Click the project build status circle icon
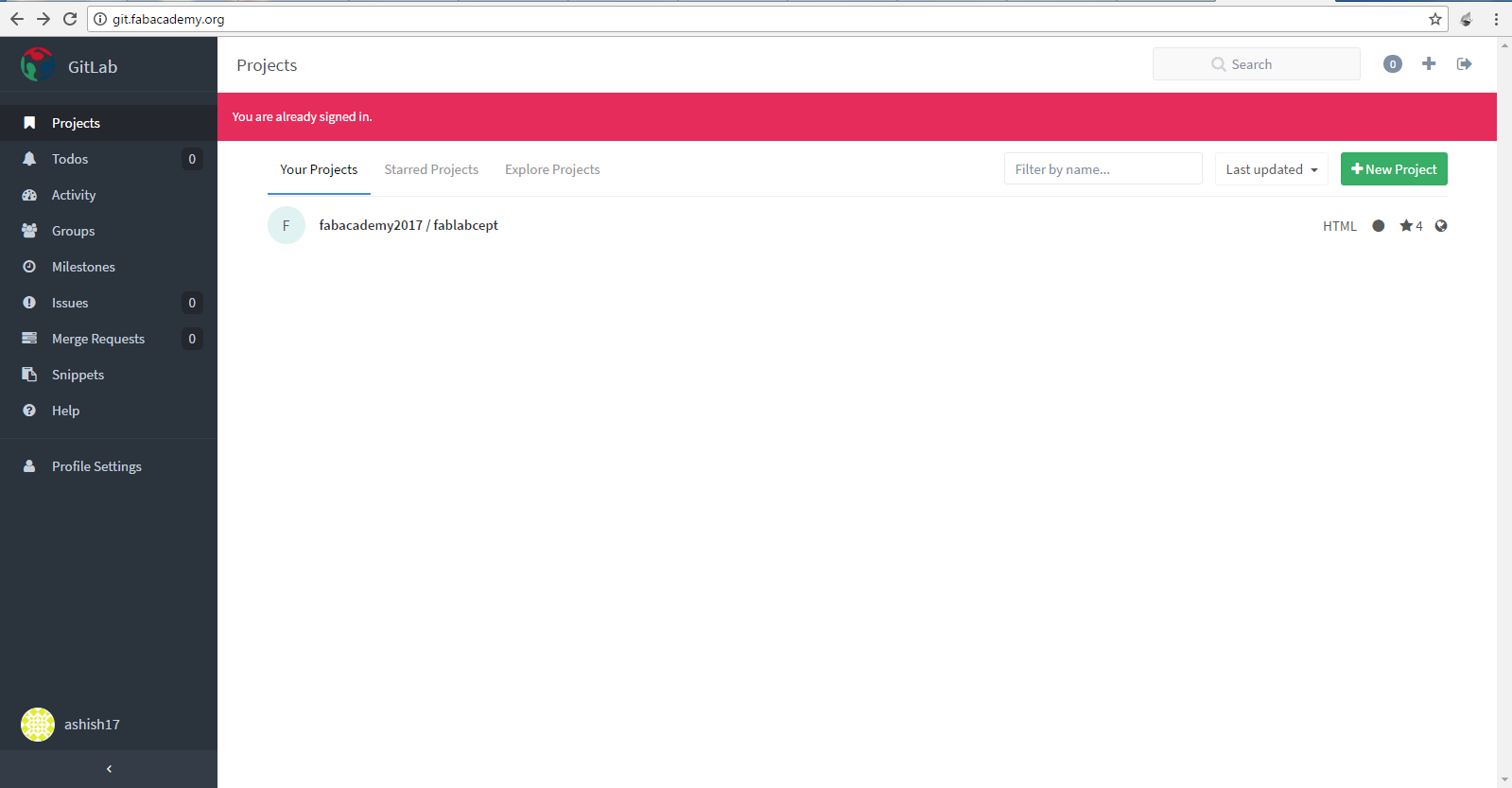 [x=1379, y=225]
